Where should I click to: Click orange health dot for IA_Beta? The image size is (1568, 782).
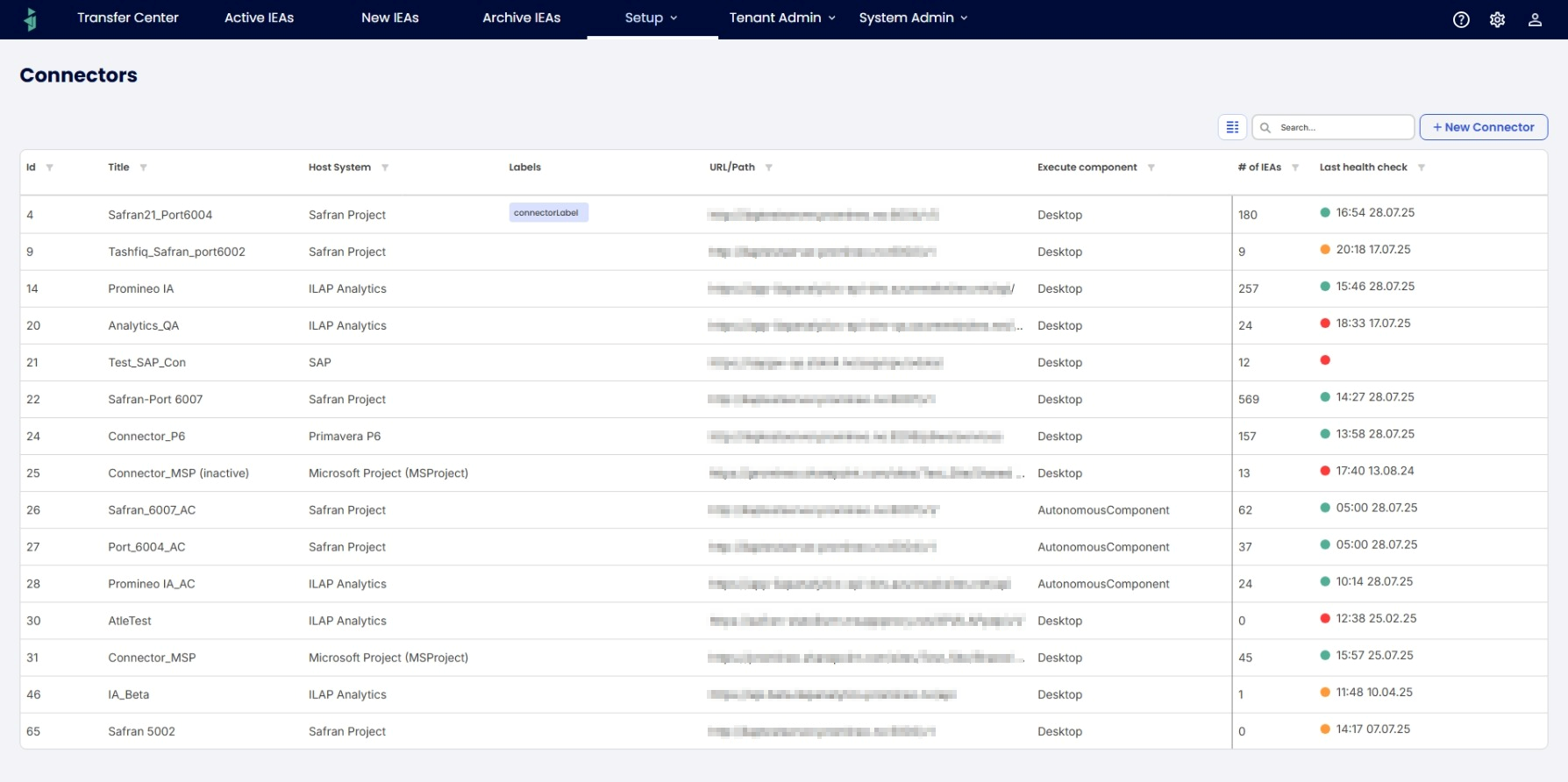click(x=1325, y=692)
